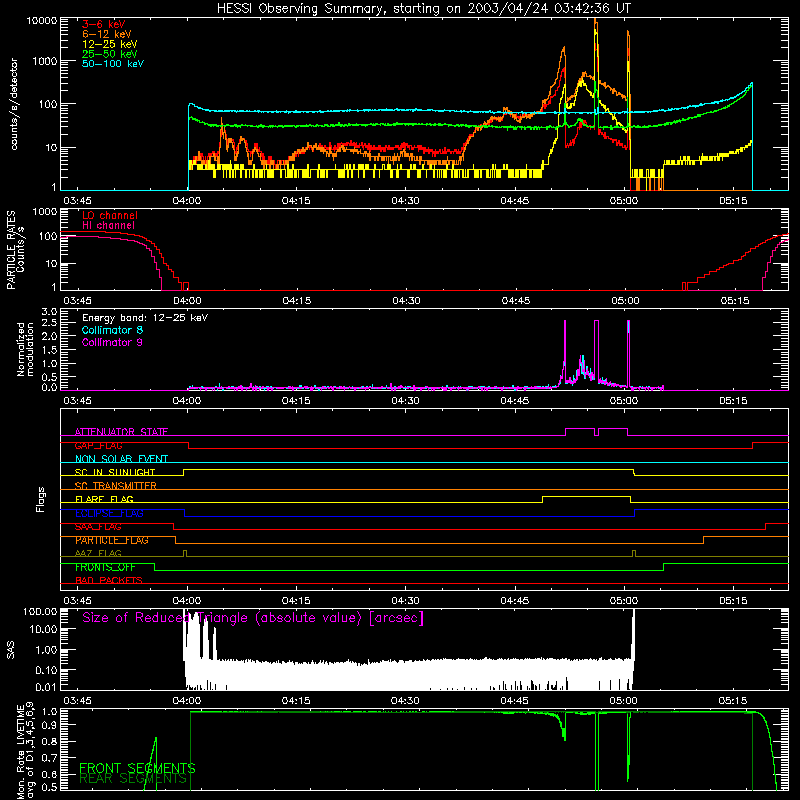Select the 6-12 keV legend label
The width and height of the screenshot is (800, 800).
(107, 34)
